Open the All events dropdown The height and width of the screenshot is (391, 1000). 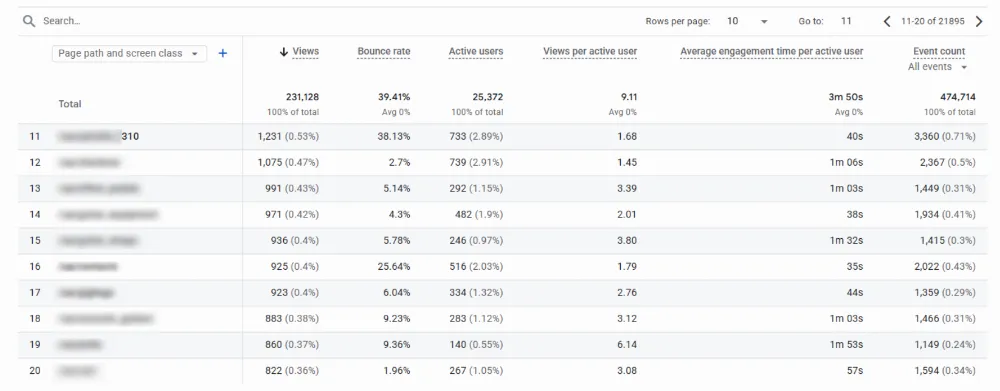pyautogui.click(x=938, y=67)
